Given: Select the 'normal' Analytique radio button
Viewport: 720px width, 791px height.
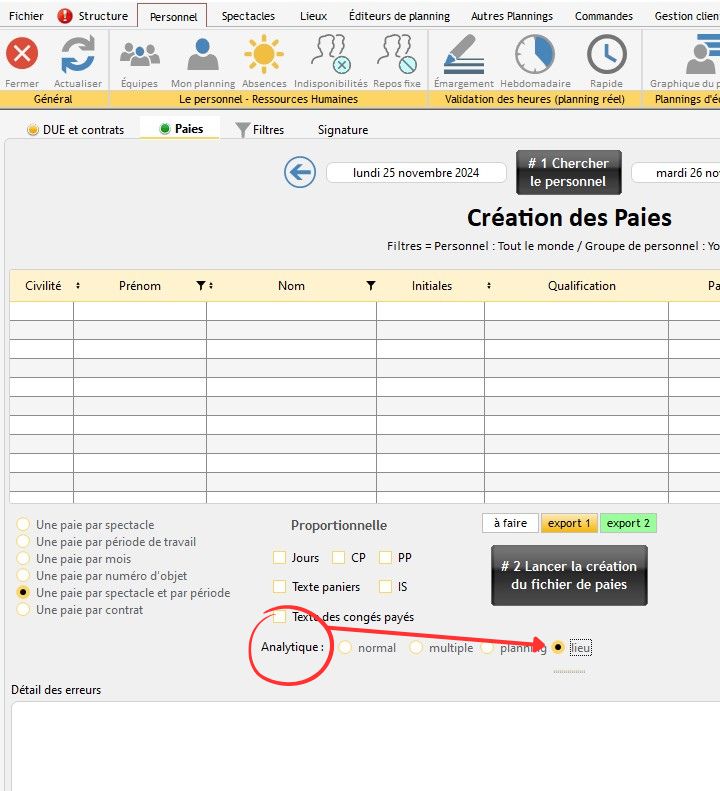Looking at the screenshot, I should click(345, 648).
